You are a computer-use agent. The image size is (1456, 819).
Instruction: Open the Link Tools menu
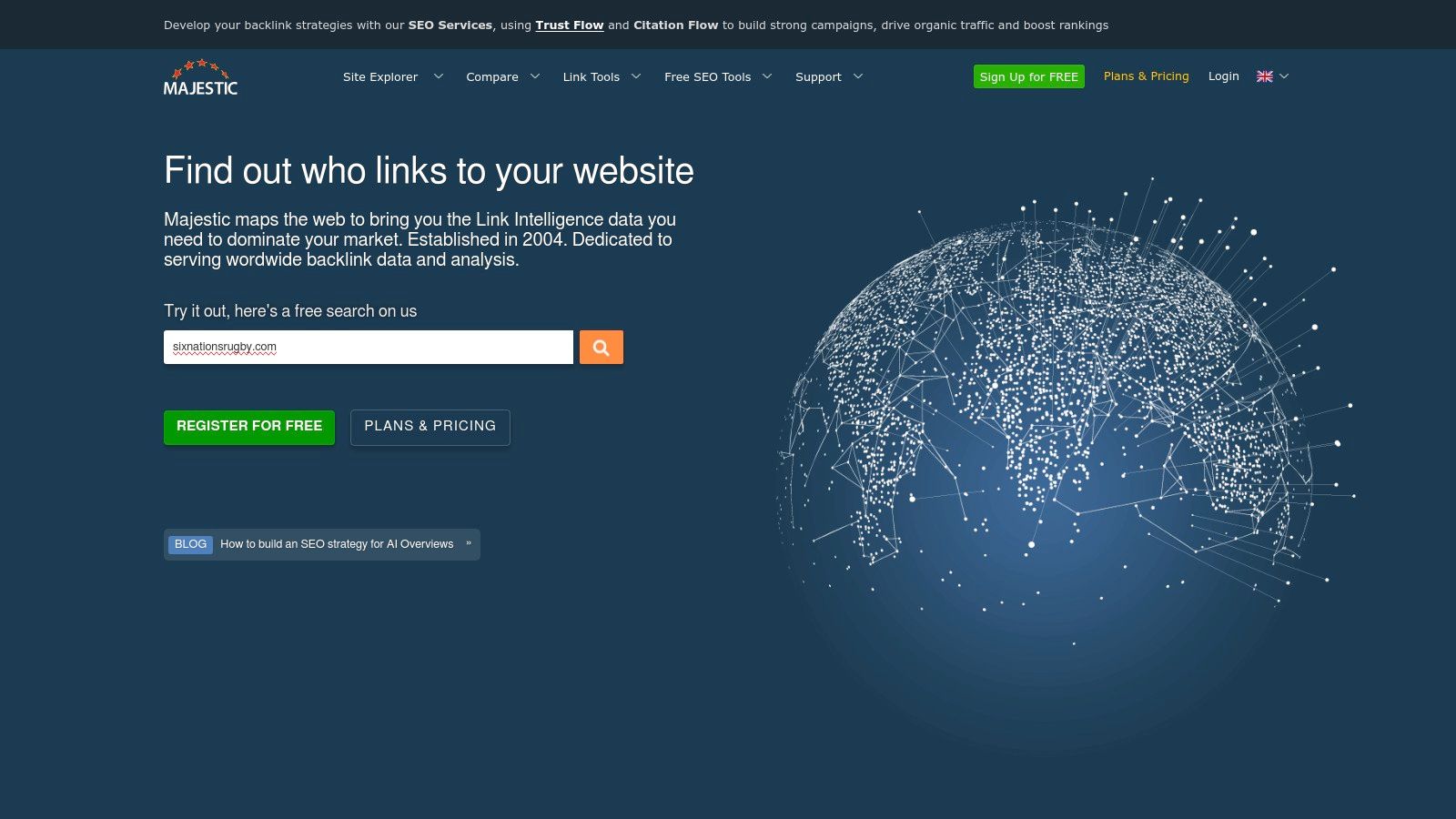click(591, 77)
